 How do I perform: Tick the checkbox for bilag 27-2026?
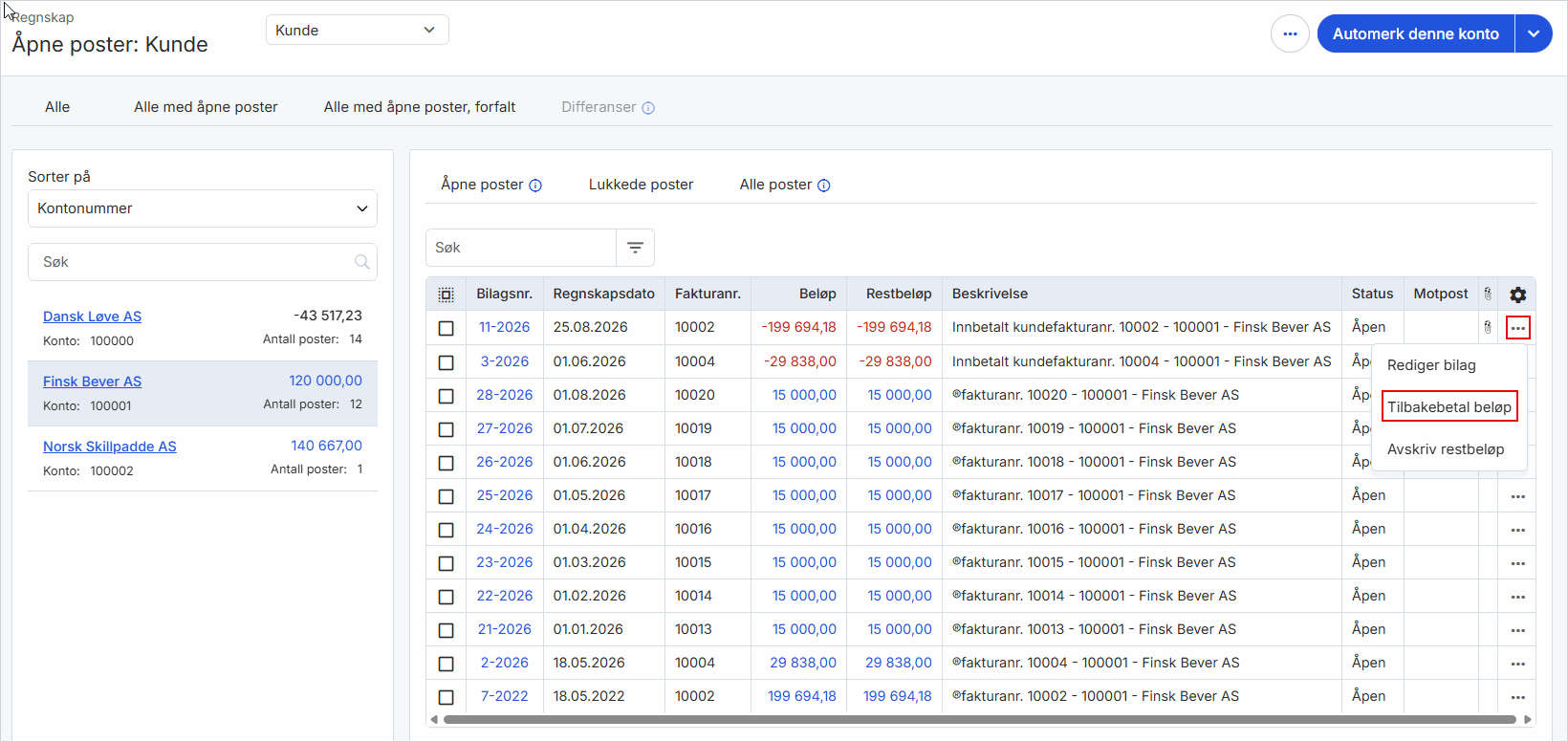click(446, 429)
